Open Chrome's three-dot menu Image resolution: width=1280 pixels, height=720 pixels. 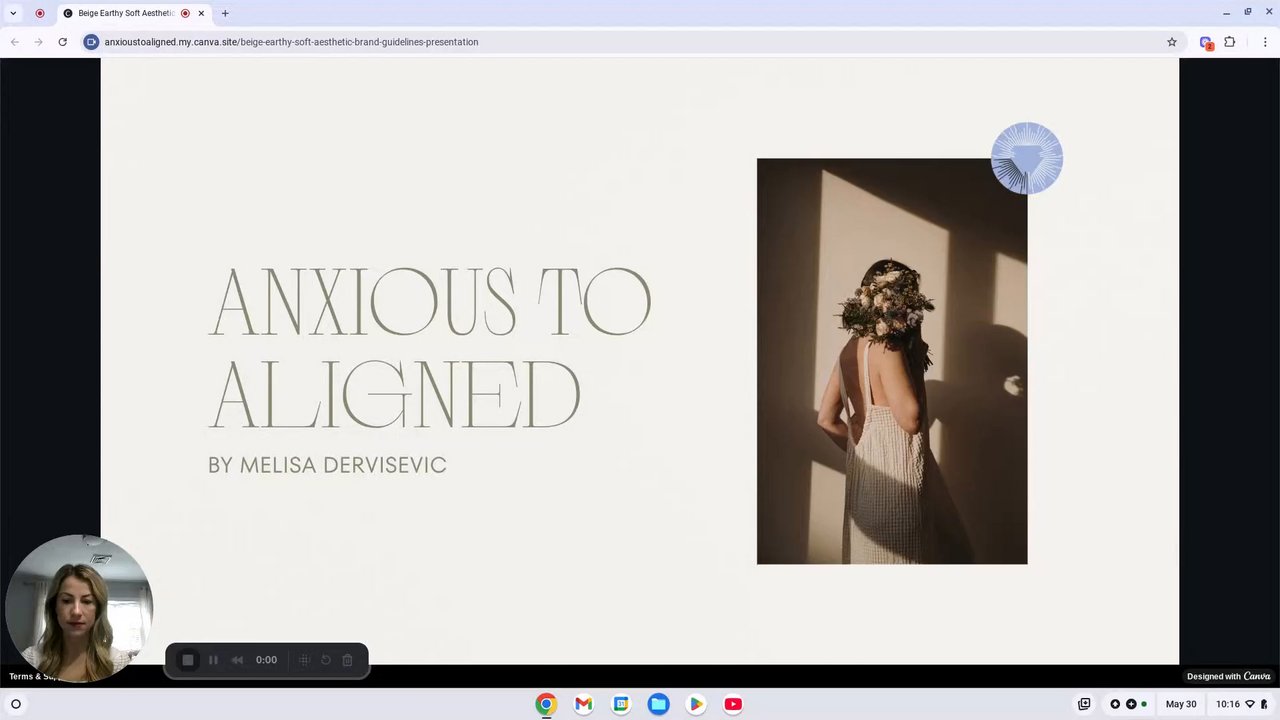click(x=1265, y=42)
